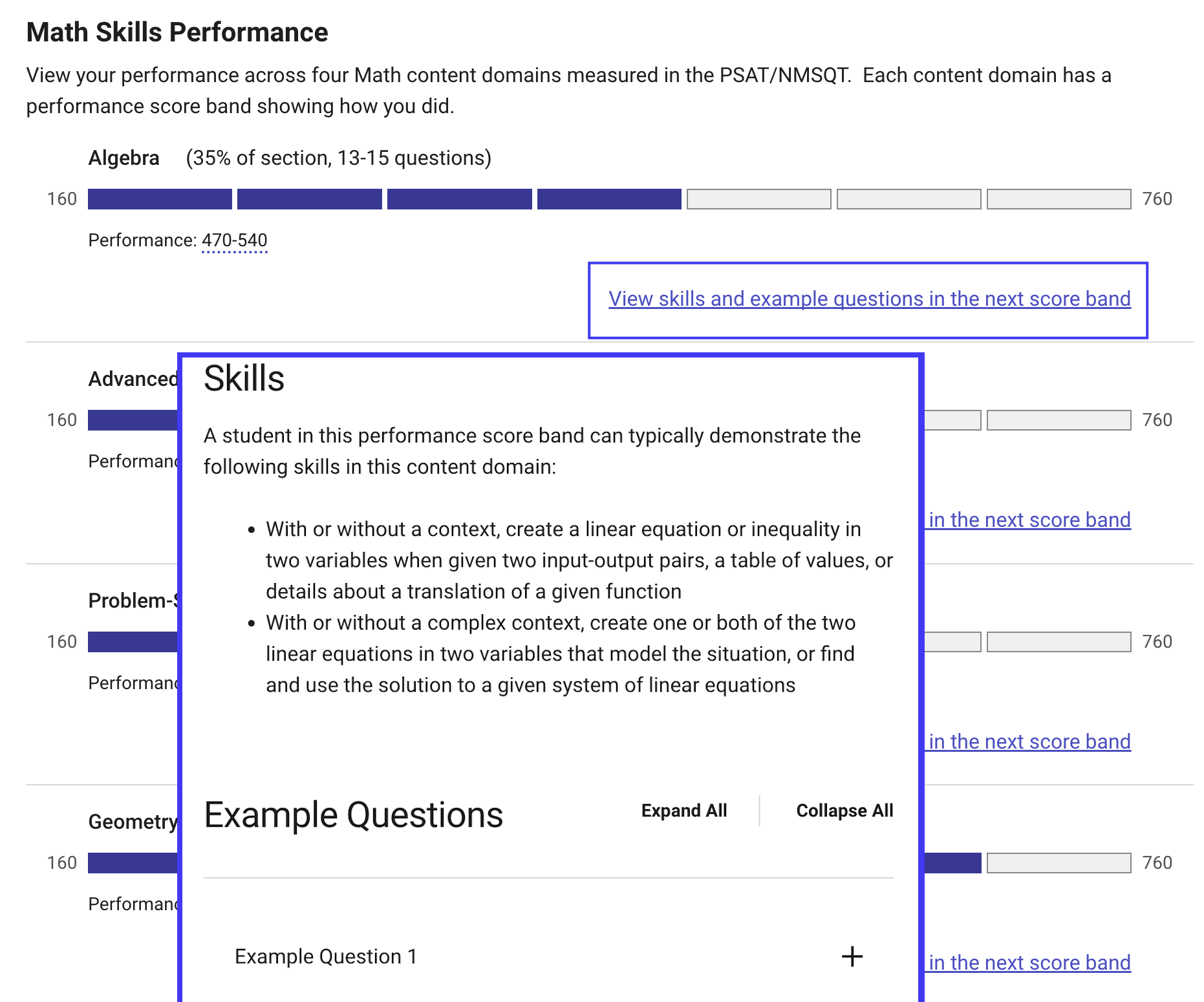The height and width of the screenshot is (1002, 1204).
Task: Select fourth filled Algebra score bar segment
Action: click(x=609, y=199)
